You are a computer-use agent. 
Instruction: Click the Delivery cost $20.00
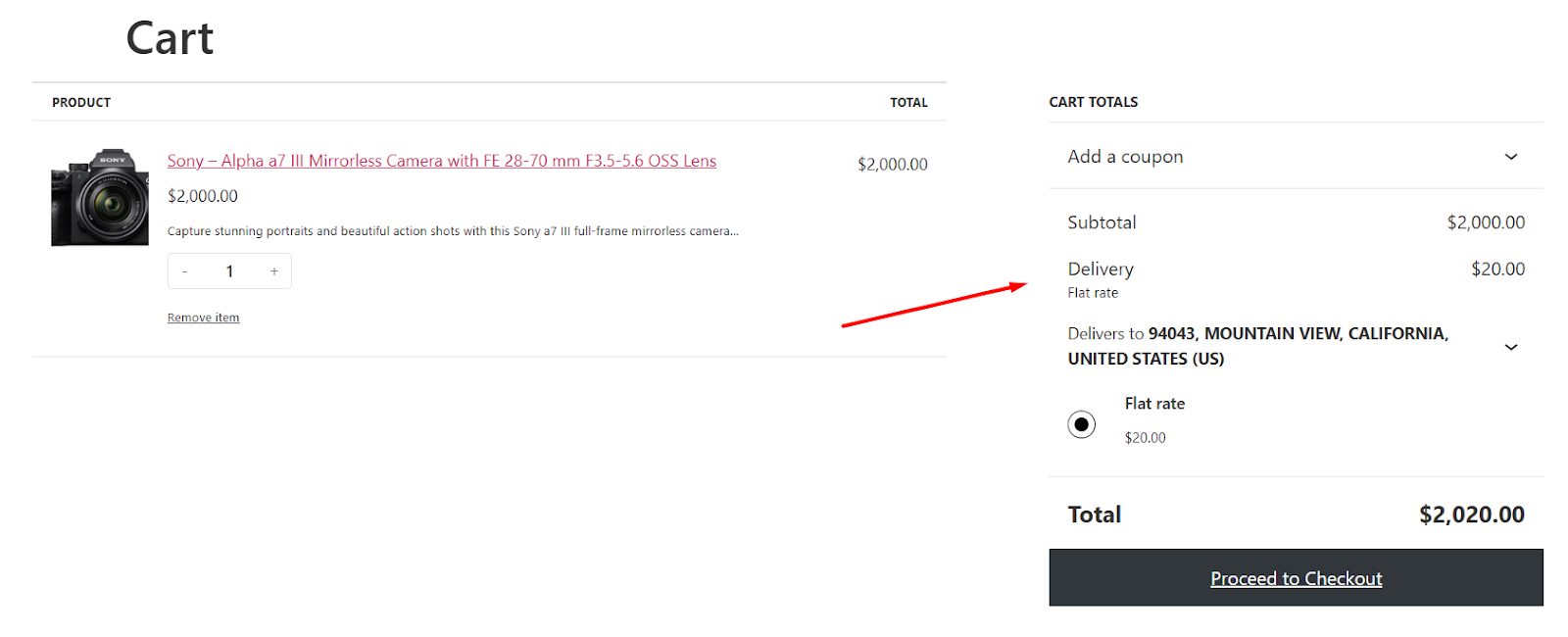(x=1497, y=269)
